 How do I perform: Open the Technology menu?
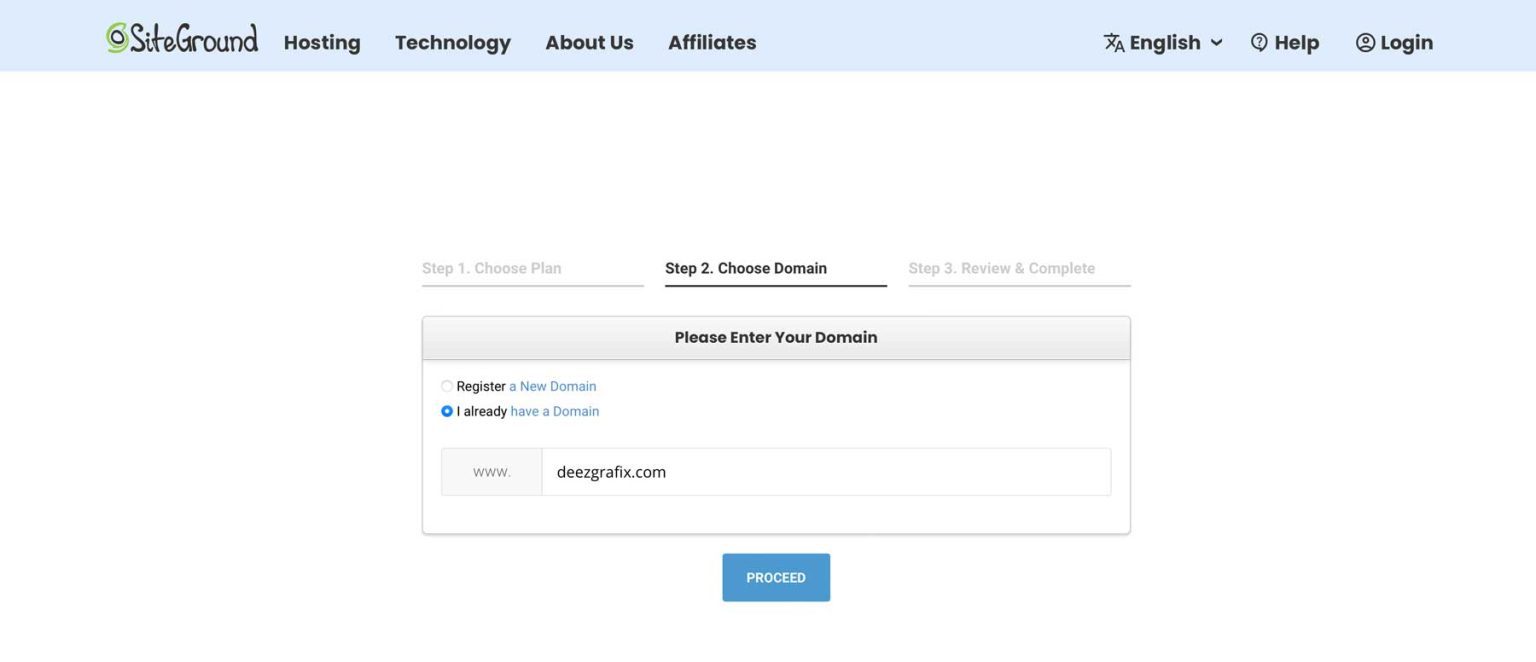click(452, 42)
